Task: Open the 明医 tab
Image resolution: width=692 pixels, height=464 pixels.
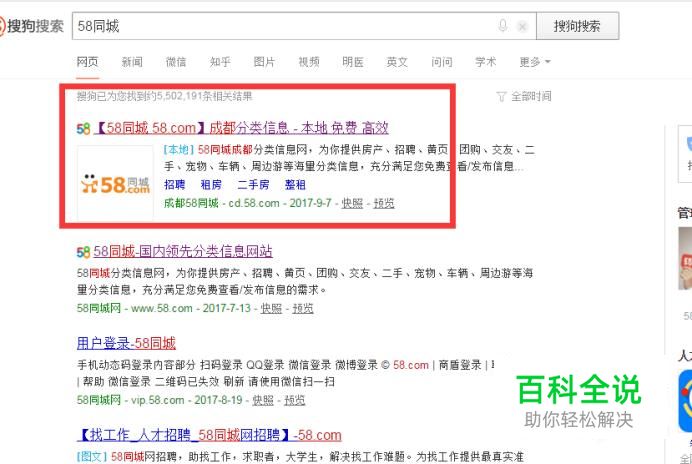Action: (x=353, y=62)
